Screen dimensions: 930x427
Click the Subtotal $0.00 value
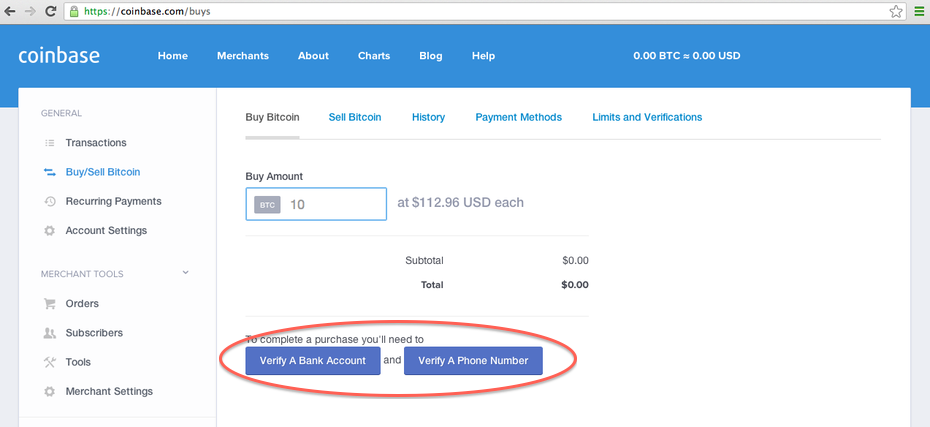(575, 260)
